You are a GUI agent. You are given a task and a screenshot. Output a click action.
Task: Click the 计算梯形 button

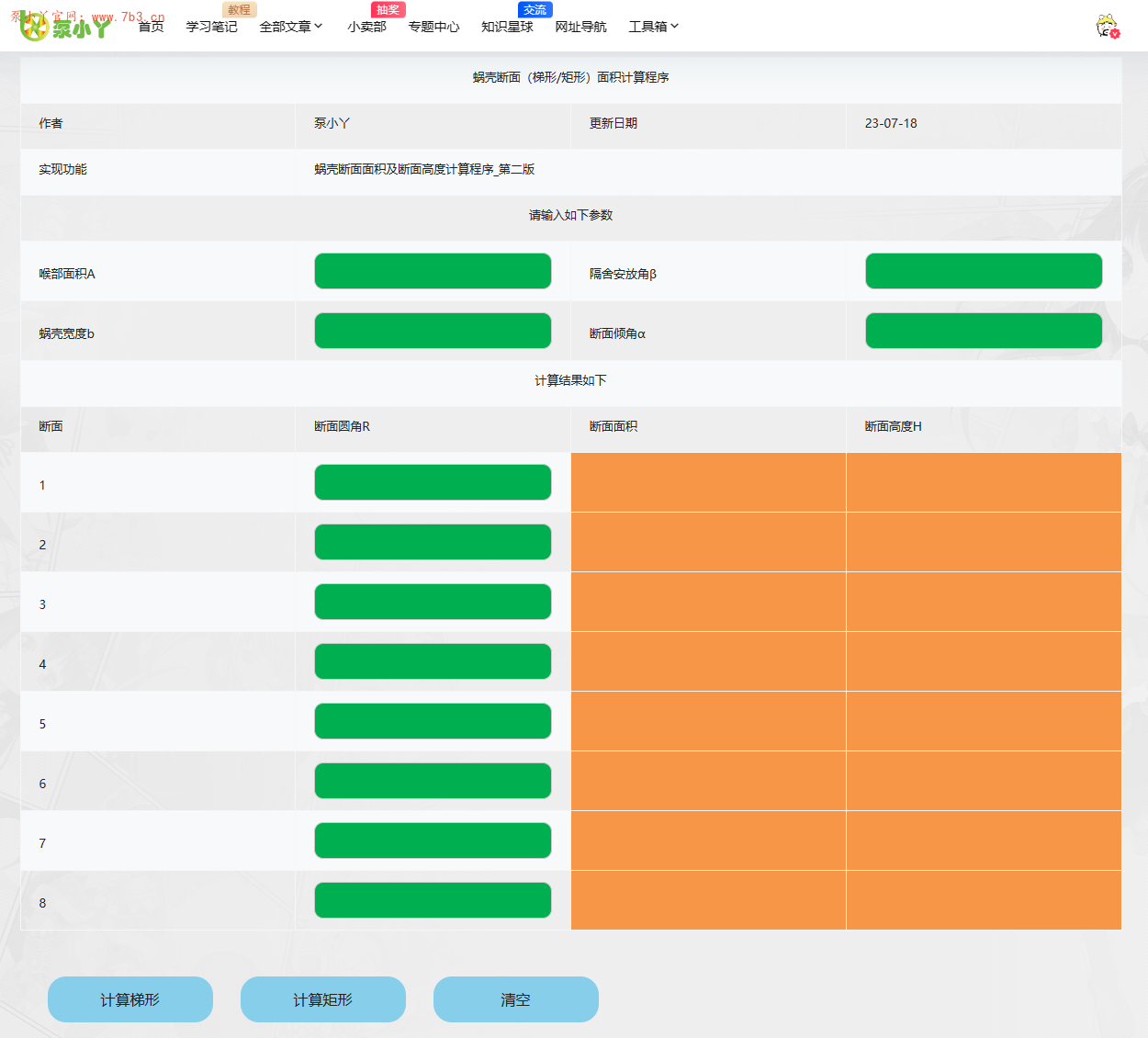coord(130,999)
